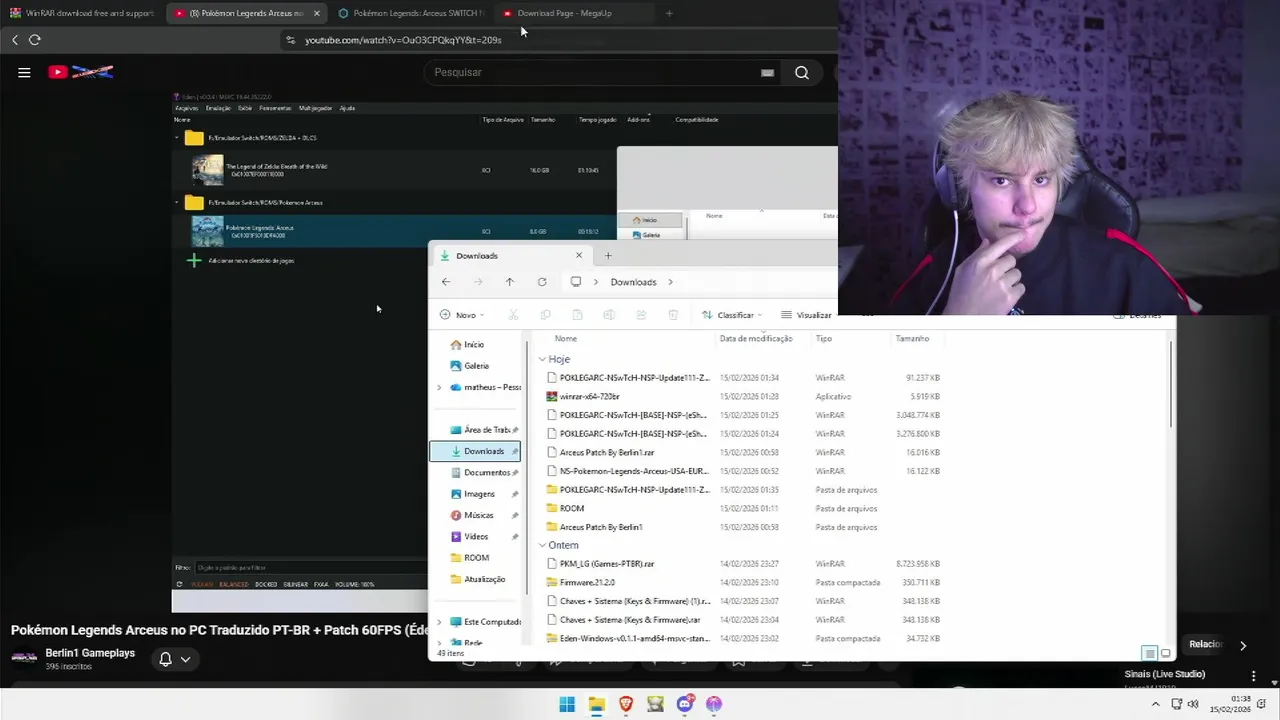Collapse the Ontem file group
The height and width of the screenshot is (720, 1280).
click(x=542, y=545)
